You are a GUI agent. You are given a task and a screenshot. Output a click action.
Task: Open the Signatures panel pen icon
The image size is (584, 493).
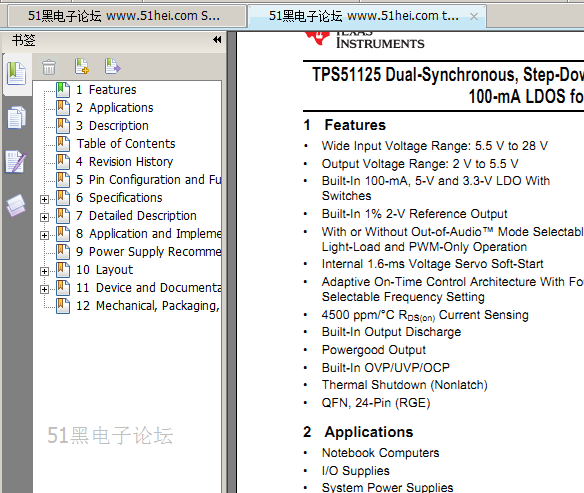16,162
